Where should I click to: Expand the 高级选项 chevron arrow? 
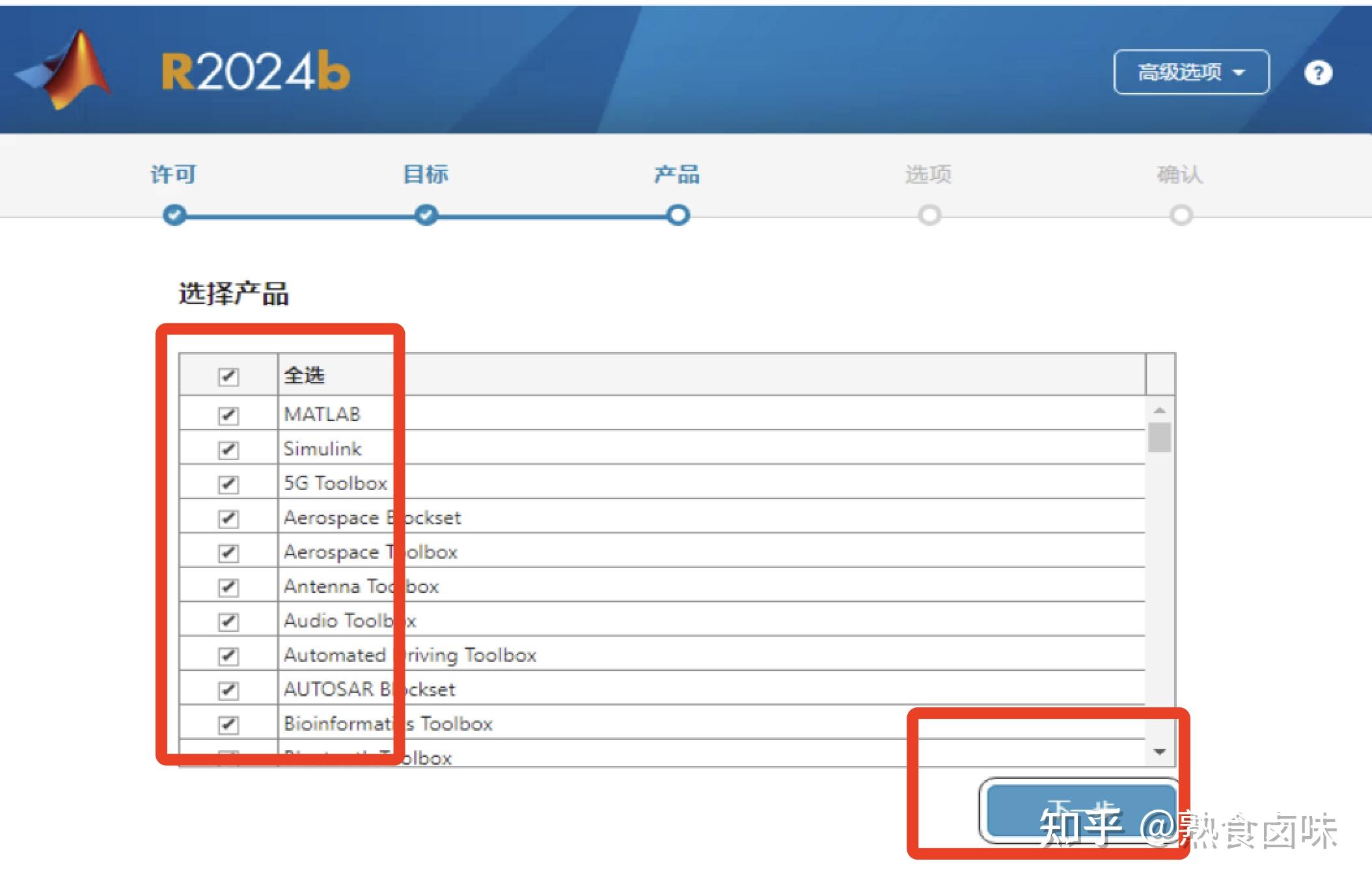pyautogui.click(x=1240, y=73)
